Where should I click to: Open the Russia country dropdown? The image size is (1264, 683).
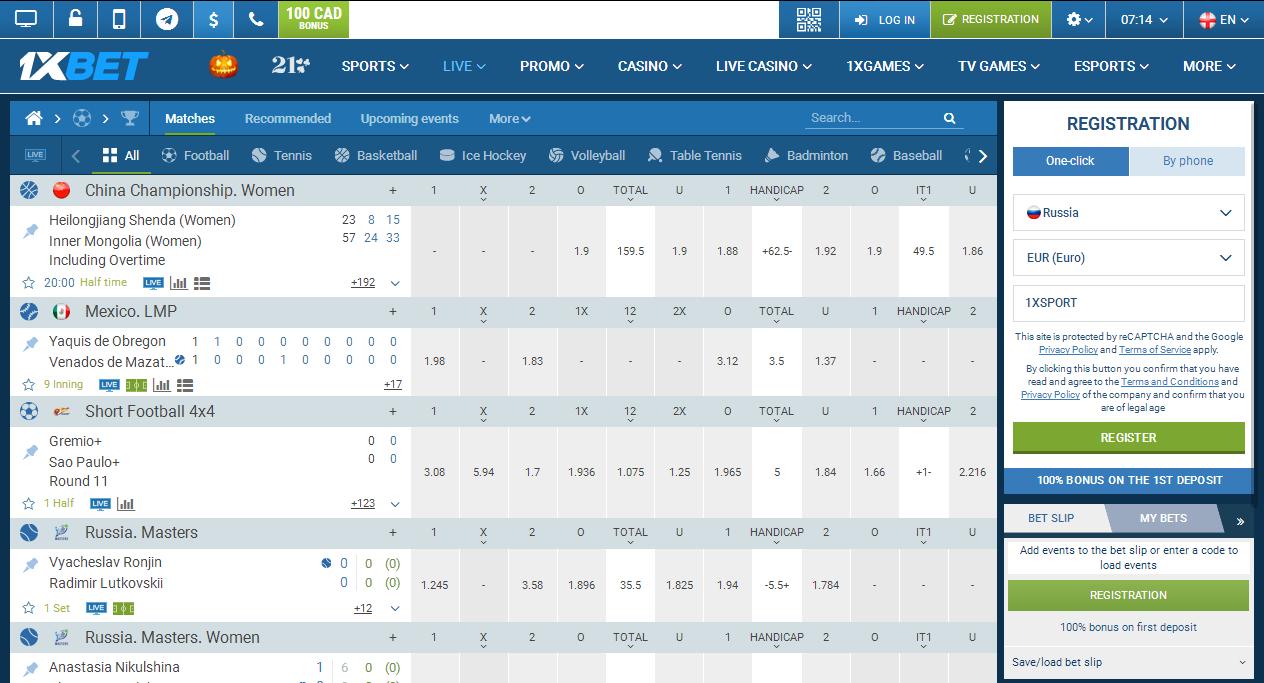(1128, 213)
